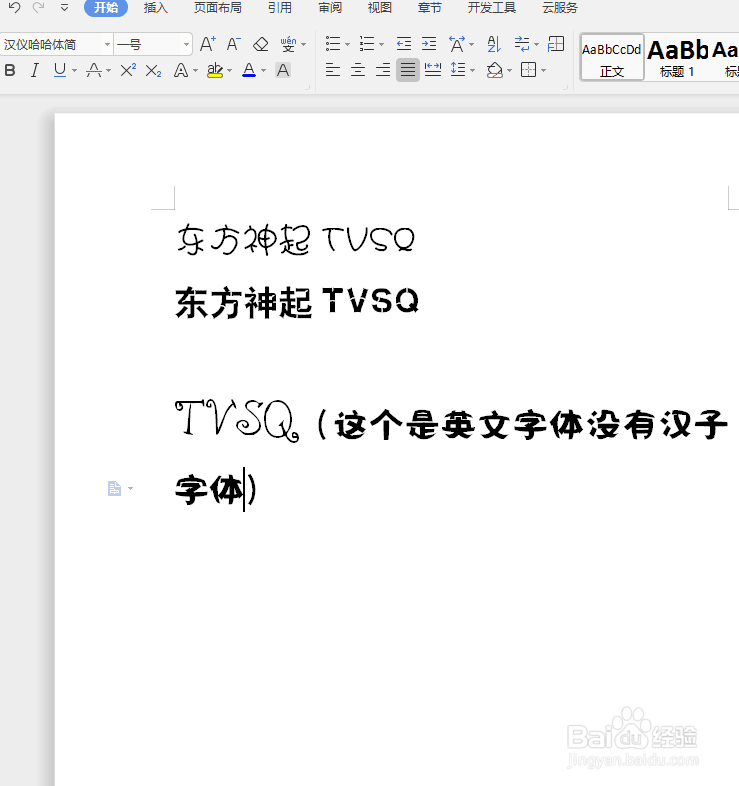
Task: Select justified alignment
Action: 408,70
